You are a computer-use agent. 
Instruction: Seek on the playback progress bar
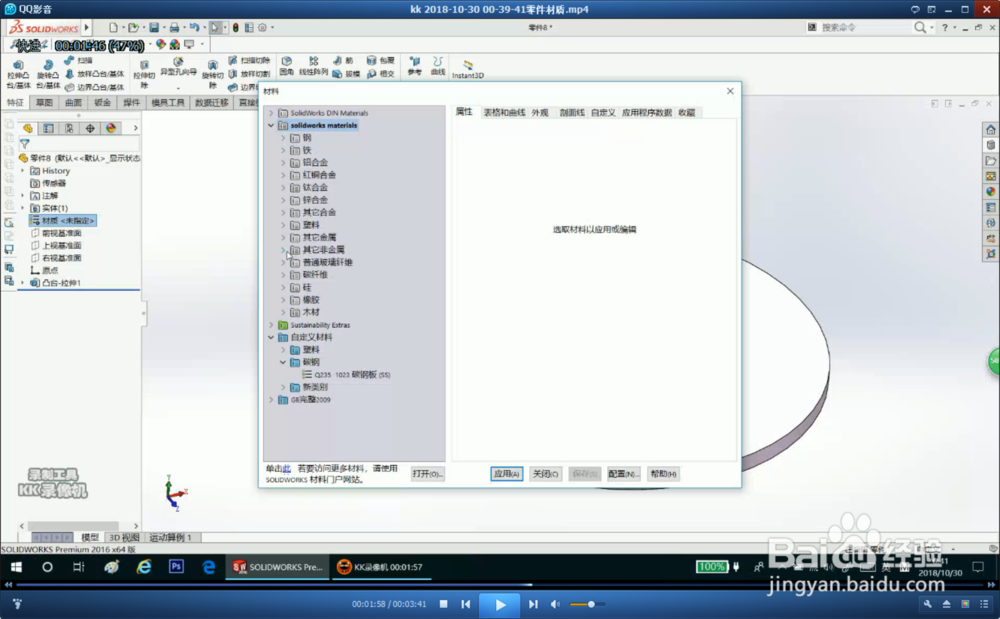pos(500,584)
